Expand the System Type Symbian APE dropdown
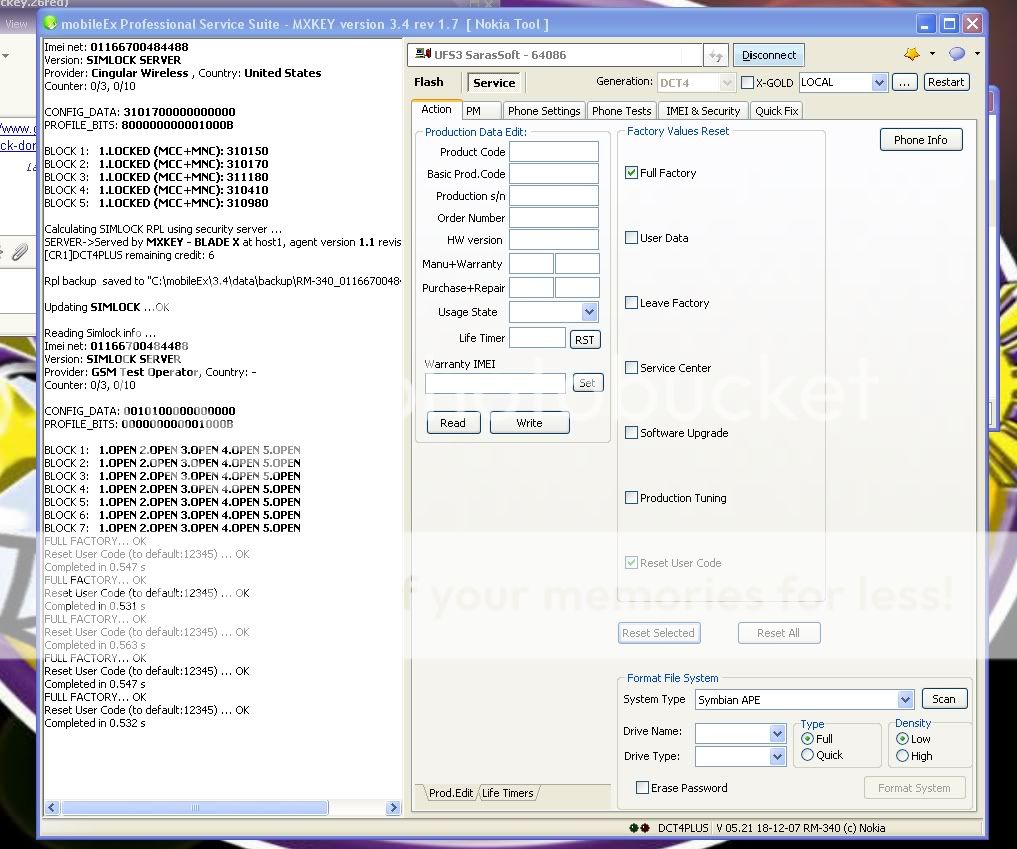This screenshot has width=1017, height=849. point(905,700)
